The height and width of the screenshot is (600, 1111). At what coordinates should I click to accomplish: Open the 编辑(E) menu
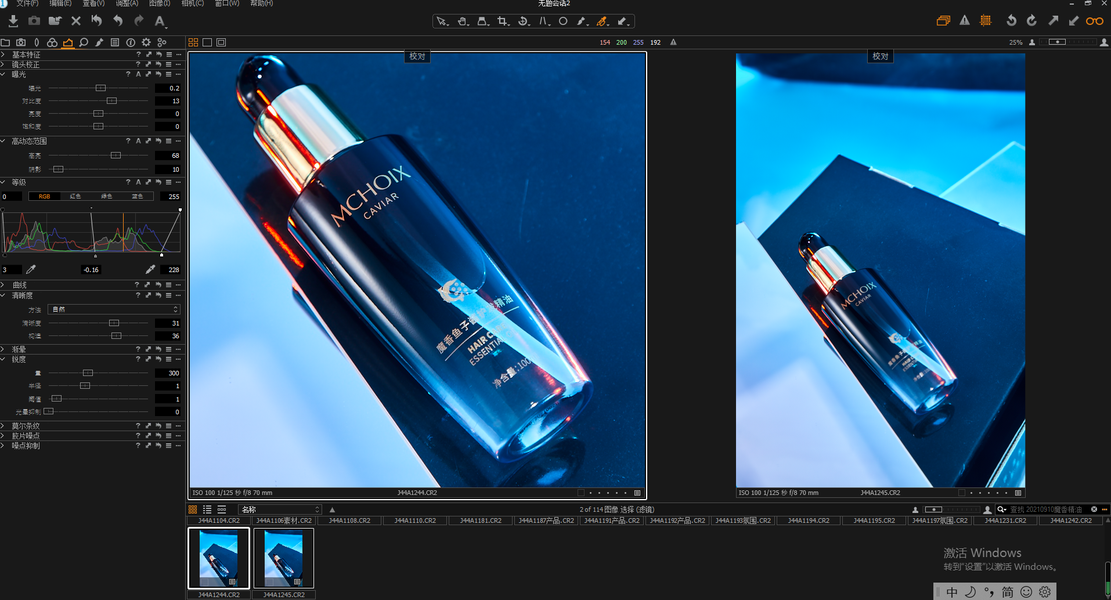[60, 4]
